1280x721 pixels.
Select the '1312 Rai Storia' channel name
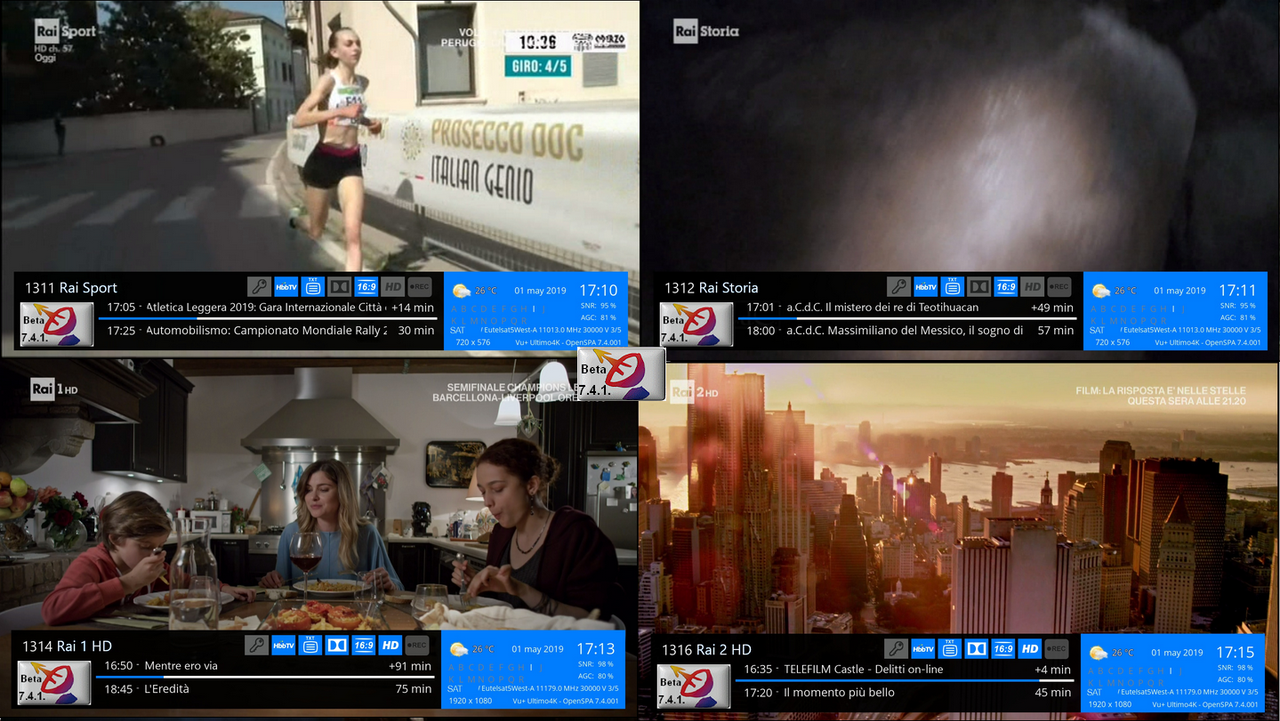pyautogui.click(x=711, y=288)
